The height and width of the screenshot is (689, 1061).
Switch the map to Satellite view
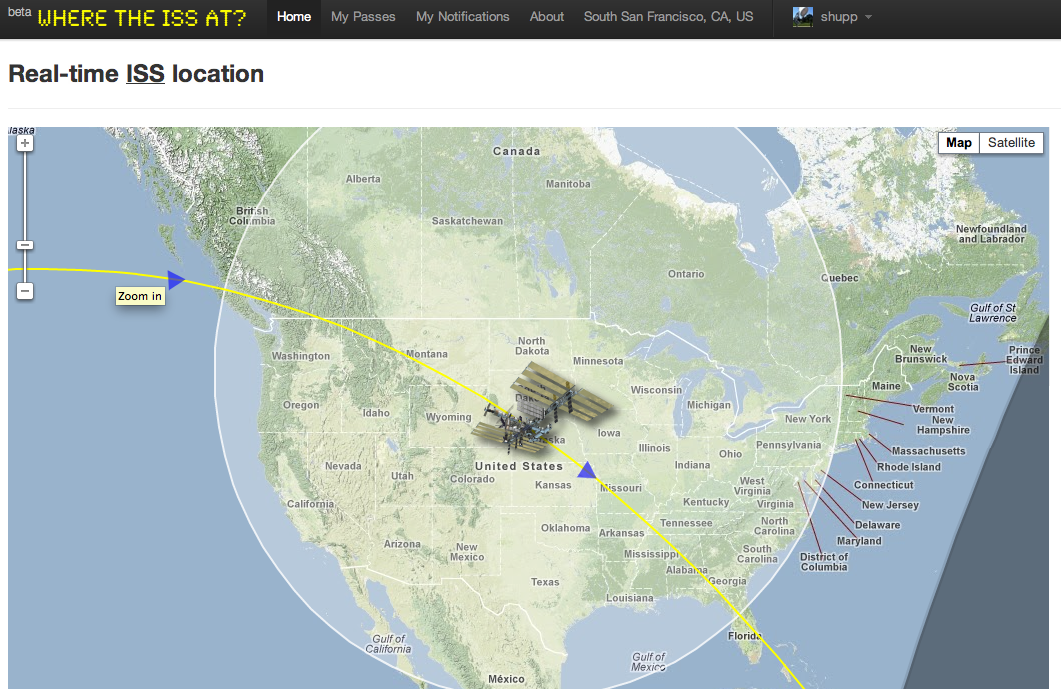pyautogui.click(x=1011, y=143)
